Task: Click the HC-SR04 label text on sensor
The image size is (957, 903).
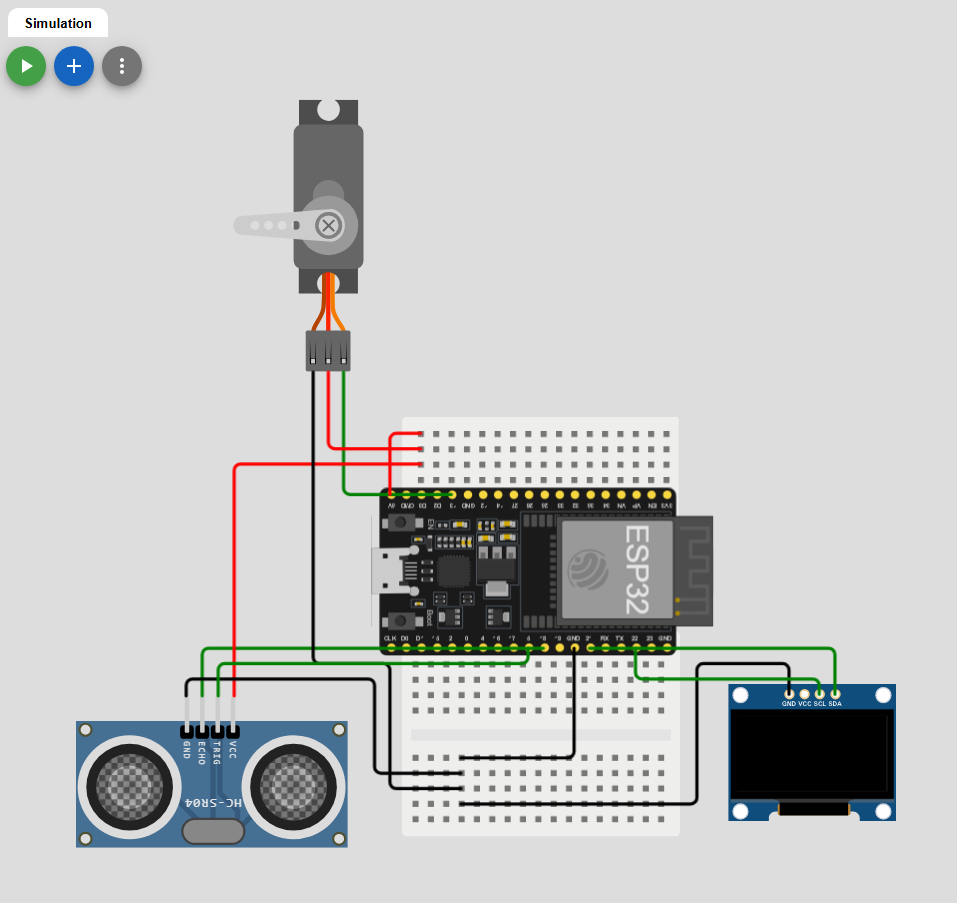Action: click(214, 802)
